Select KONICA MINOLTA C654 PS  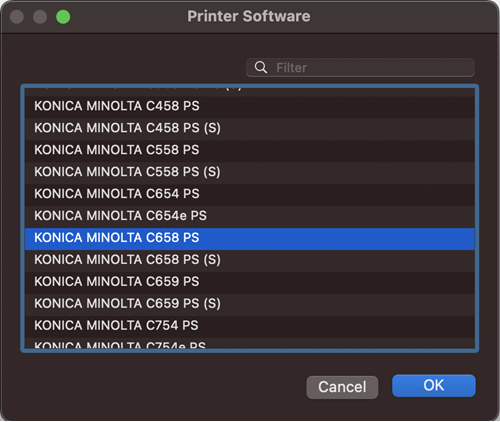pyautogui.click(x=250, y=195)
